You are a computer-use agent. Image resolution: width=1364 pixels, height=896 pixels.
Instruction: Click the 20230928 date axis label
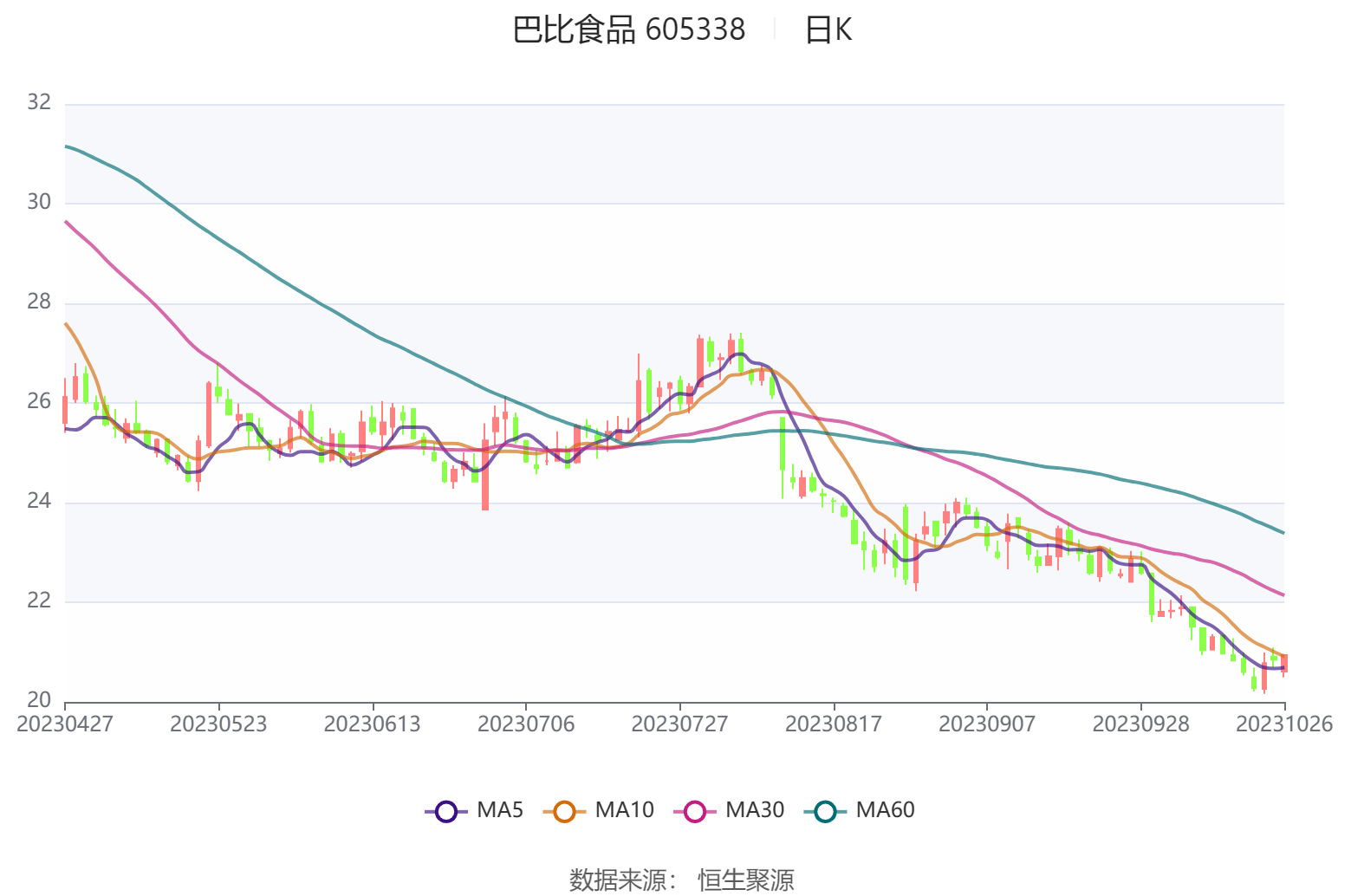point(1140,724)
